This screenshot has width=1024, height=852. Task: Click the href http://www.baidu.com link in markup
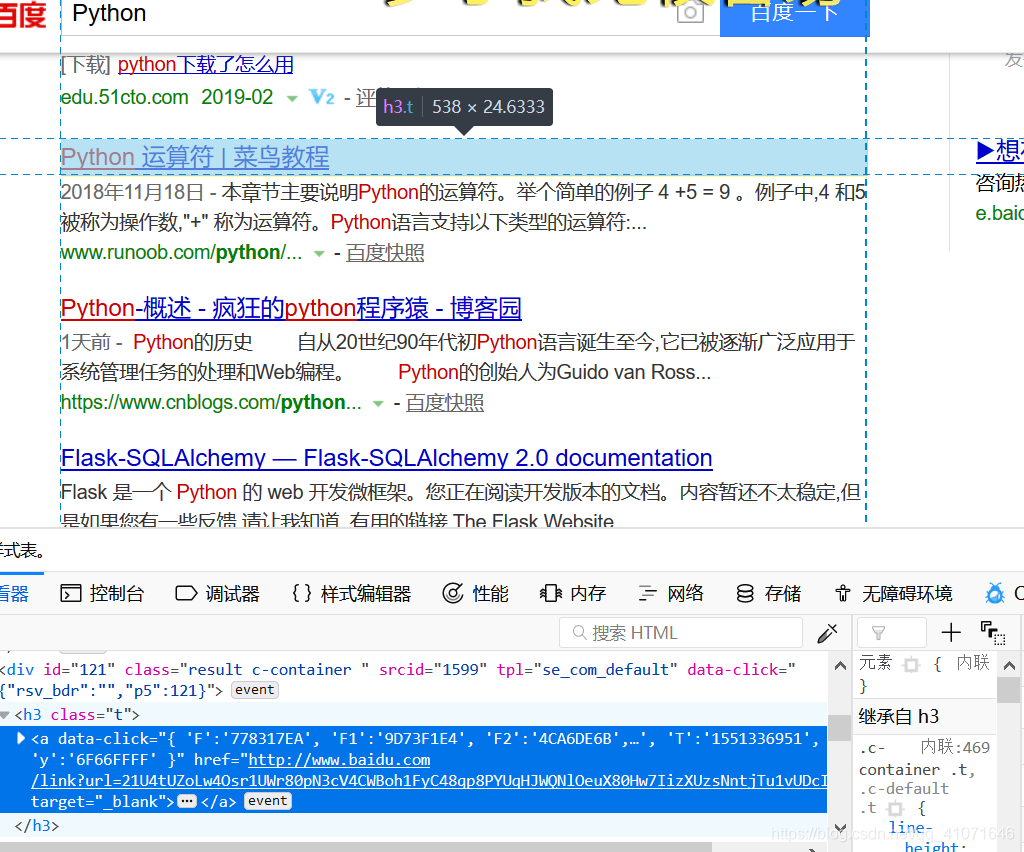pos(339,760)
